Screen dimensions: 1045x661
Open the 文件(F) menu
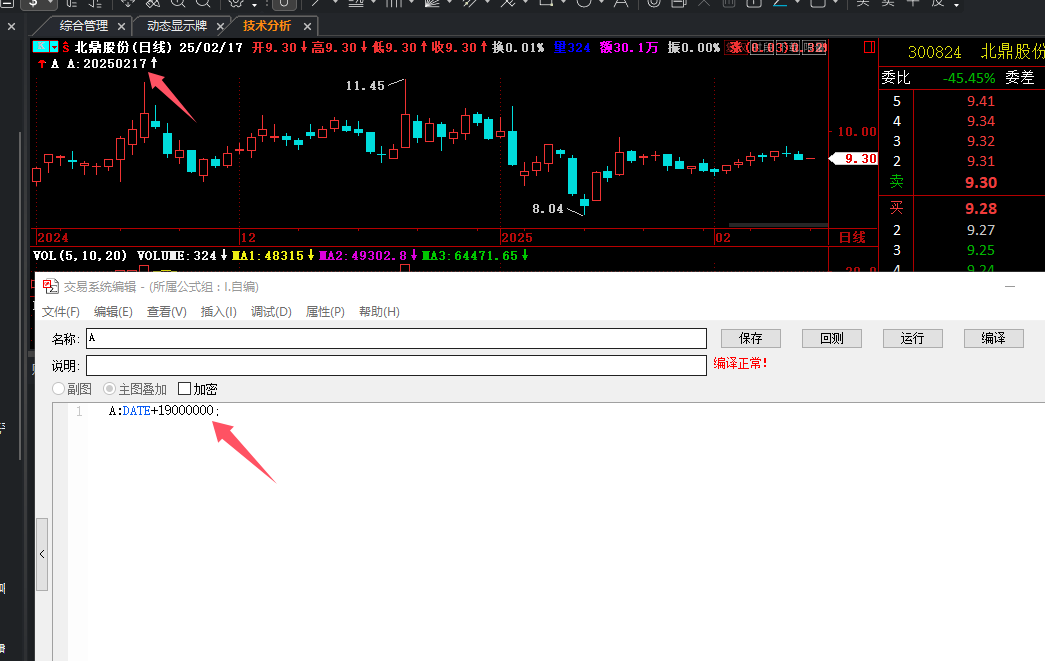pos(61,312)
